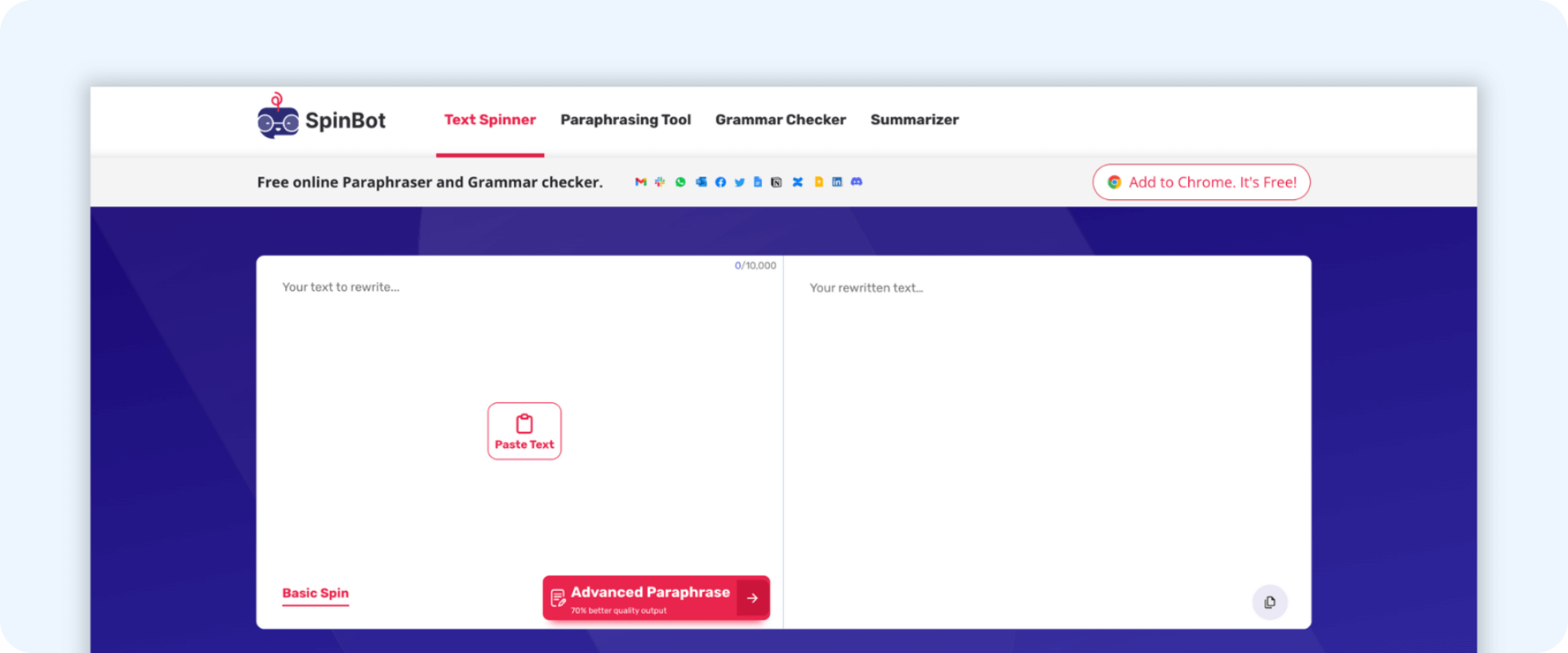Go to the Summarizer tab
Screen dimensions: 1568x653
pyautogui.click(x=915, y=120)
